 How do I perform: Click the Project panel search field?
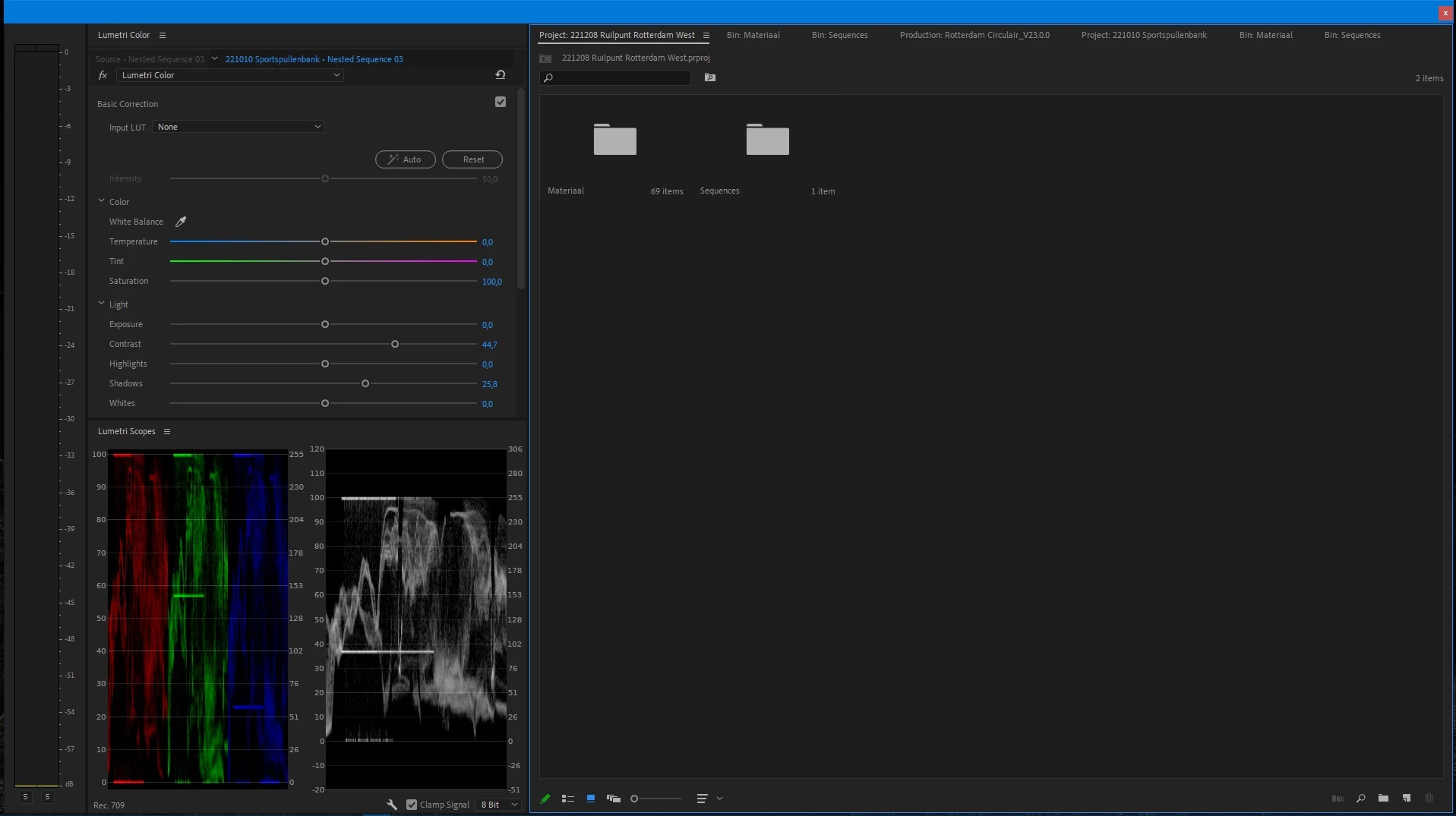(615, 77)
